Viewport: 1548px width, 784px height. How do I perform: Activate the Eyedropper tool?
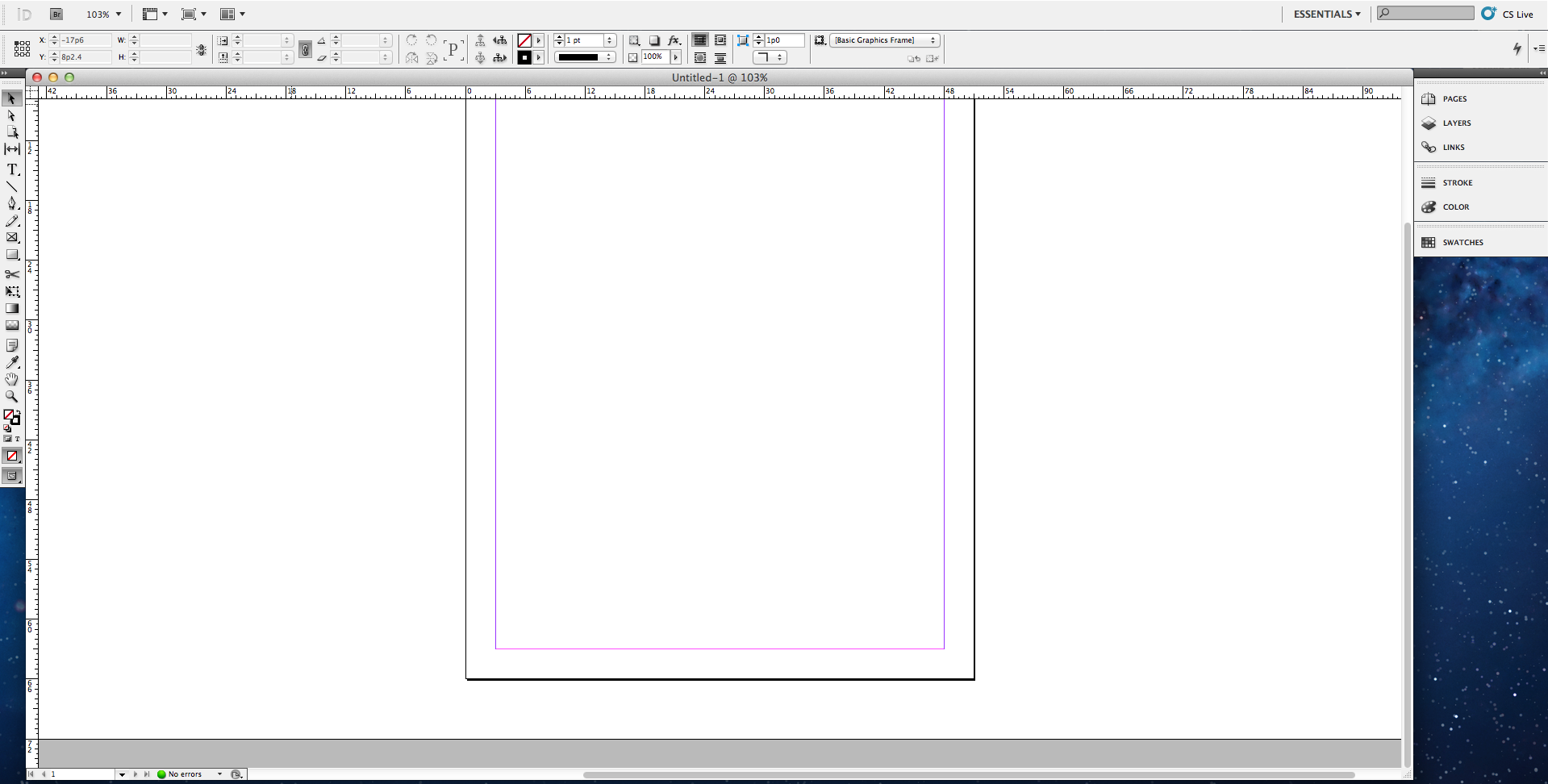(12, 362)
